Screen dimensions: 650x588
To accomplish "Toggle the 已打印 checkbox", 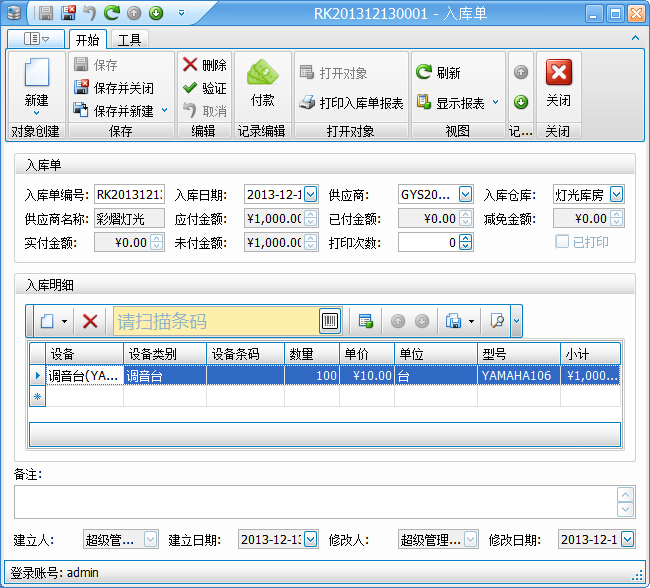I will tap(562, 242).
